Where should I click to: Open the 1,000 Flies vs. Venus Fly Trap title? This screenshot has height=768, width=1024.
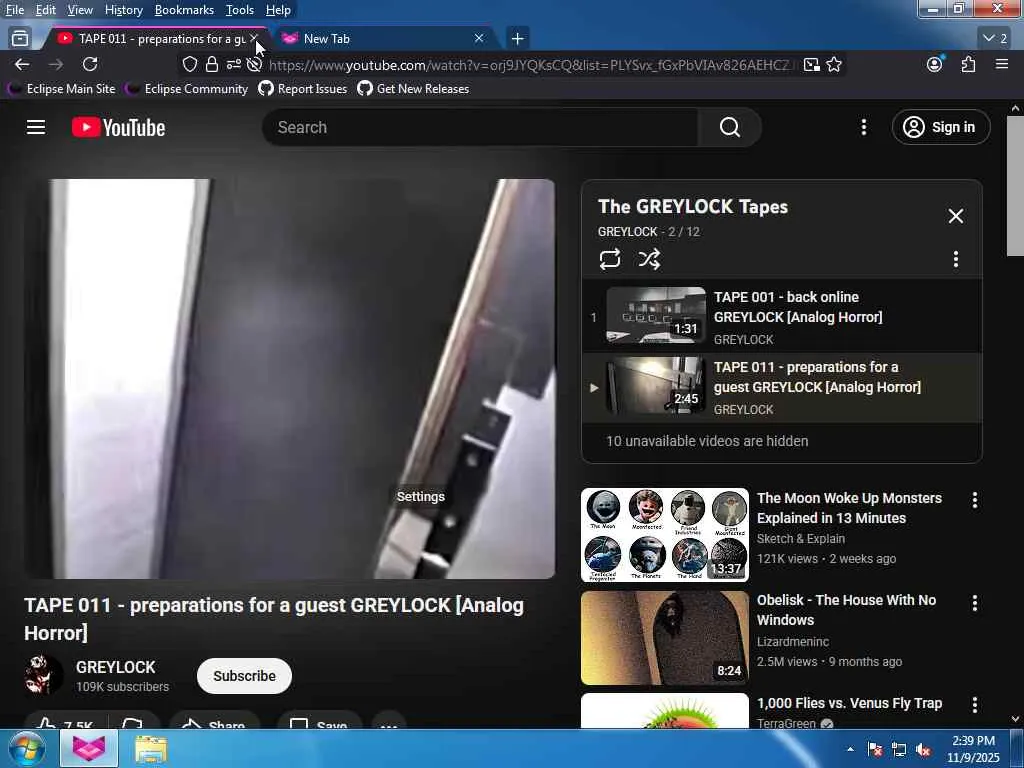pos(849,703)
